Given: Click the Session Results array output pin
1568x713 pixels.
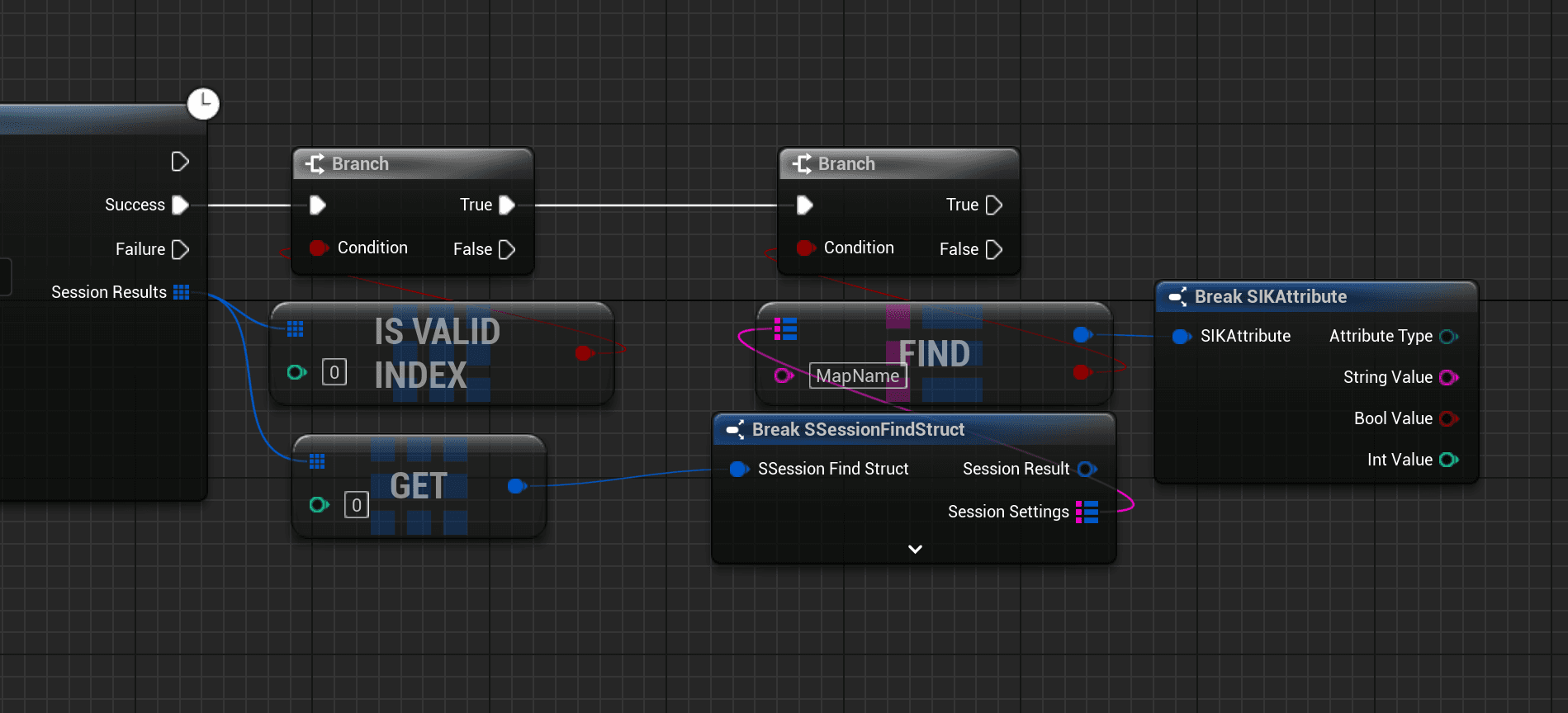Looking at the screenshot, I should pyautogui.click(x=182, y=292).
